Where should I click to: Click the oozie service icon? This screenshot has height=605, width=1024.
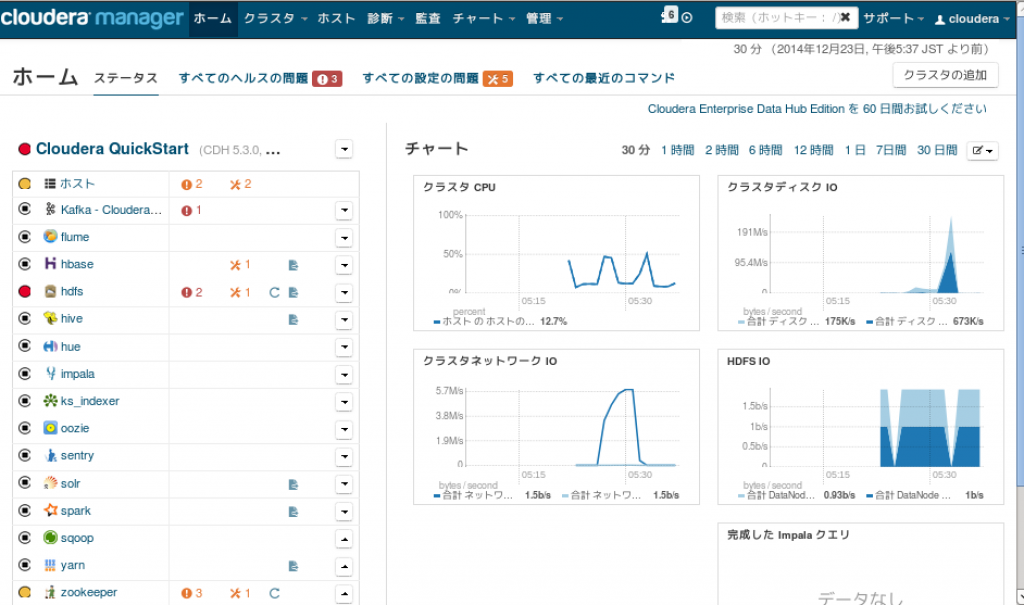[x=50, y=428]
